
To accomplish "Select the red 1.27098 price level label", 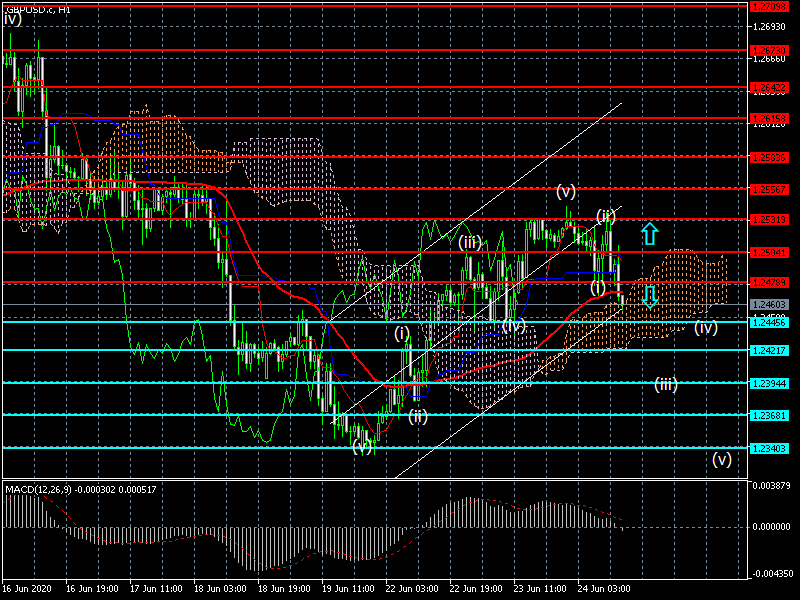I will pos(769,6).
